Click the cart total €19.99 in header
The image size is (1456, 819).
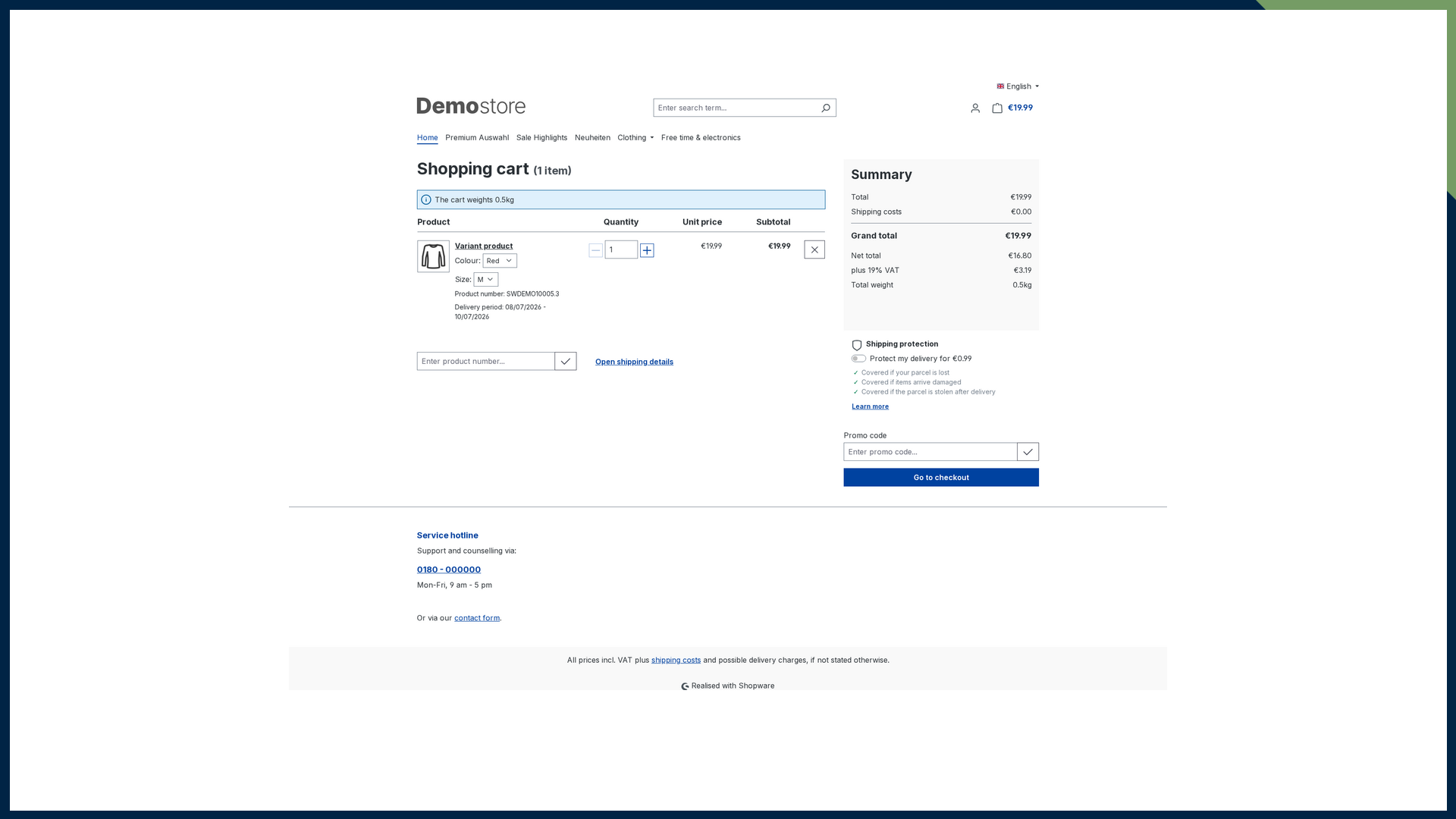[1020, 108]
